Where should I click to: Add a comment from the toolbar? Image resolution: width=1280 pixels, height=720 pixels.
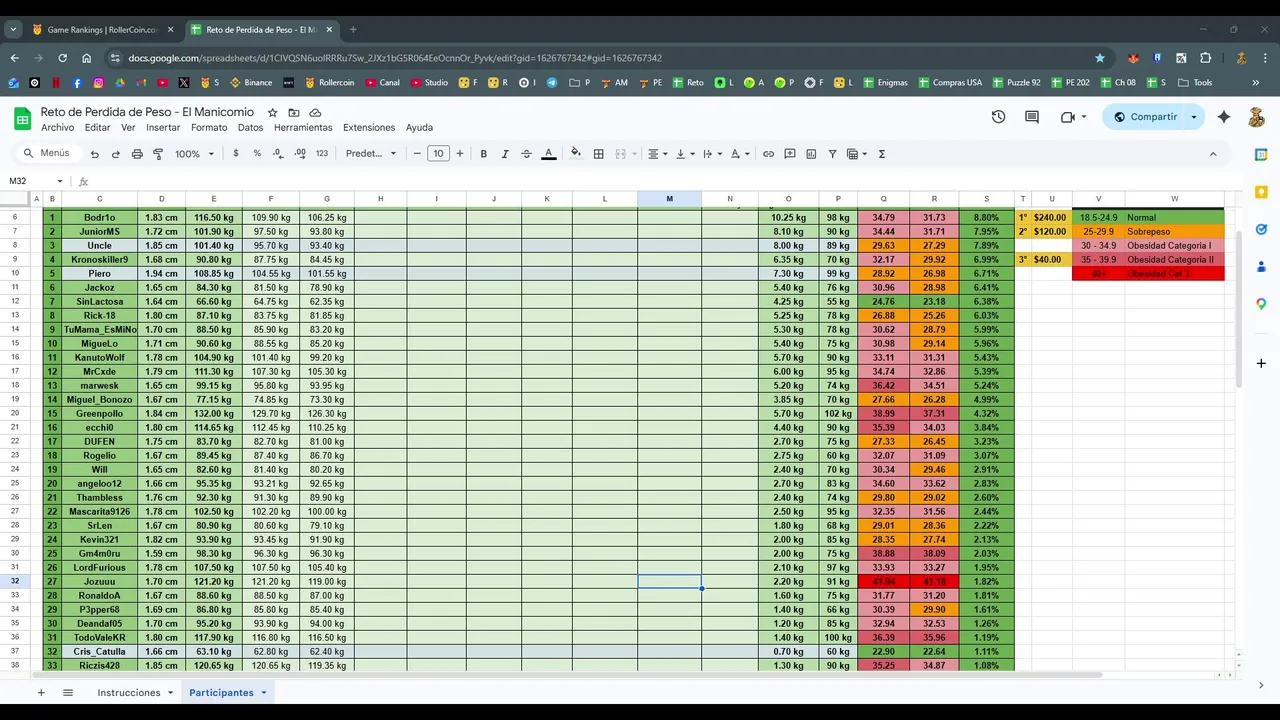[790, 154]
